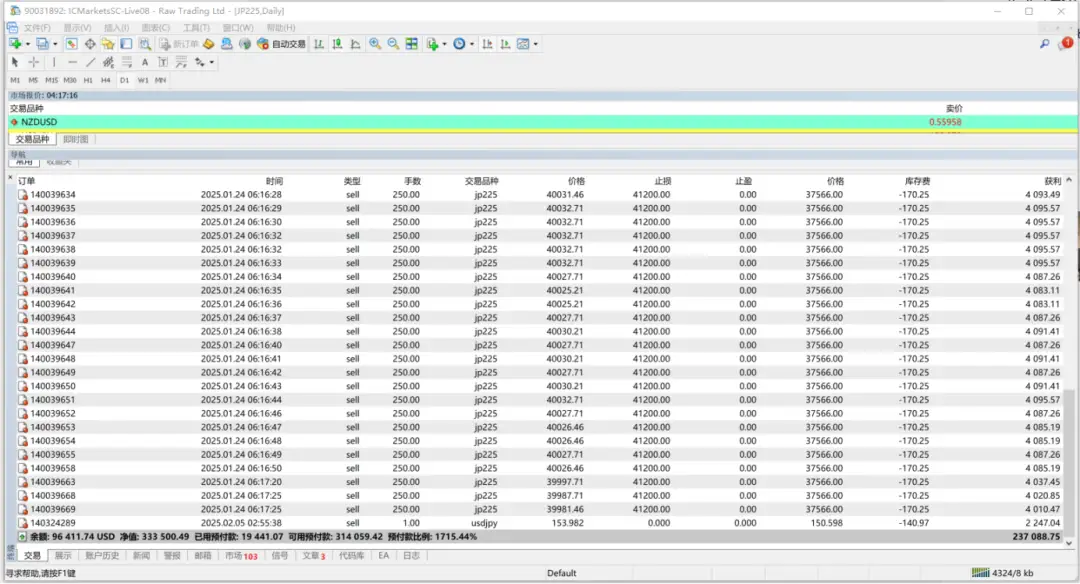This screenshot has height=584, width=1080.
Task: Sort orders by the 时间 column header
Action: pos(274,181)
